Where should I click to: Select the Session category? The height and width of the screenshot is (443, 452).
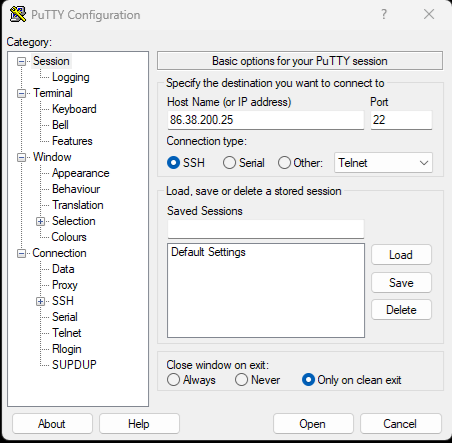coord(51,61)
